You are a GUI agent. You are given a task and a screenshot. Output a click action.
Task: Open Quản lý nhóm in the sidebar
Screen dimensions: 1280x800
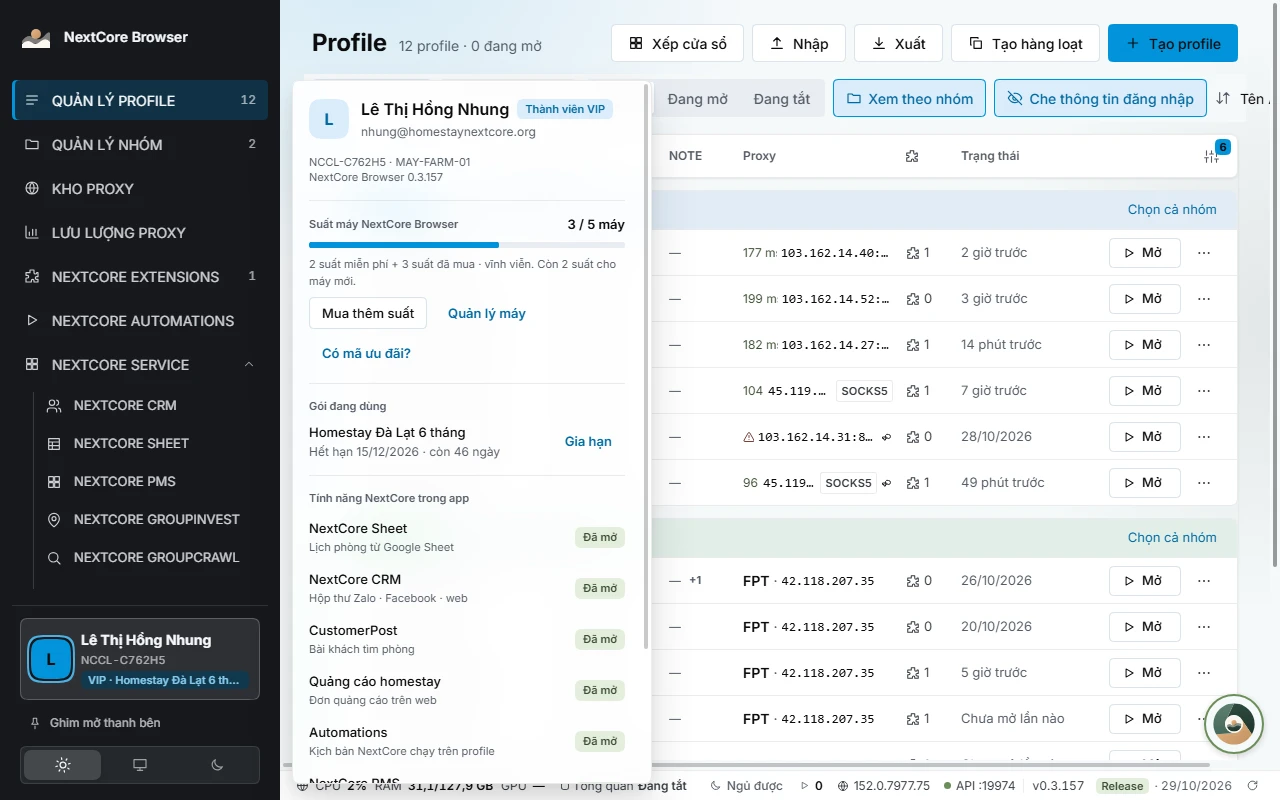(x=140, y=144)
